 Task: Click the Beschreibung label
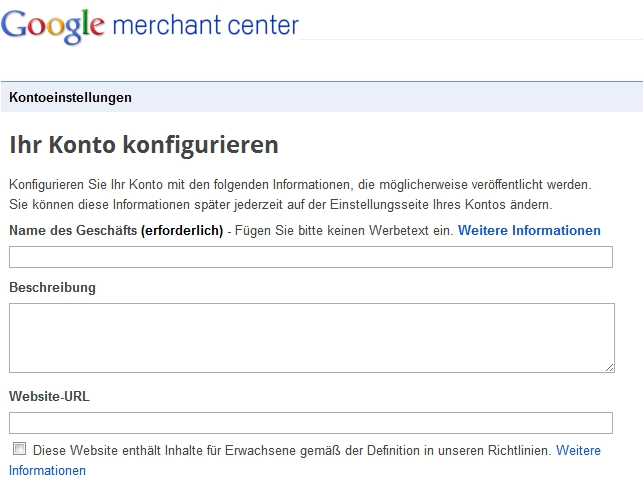tap(52, 287)
